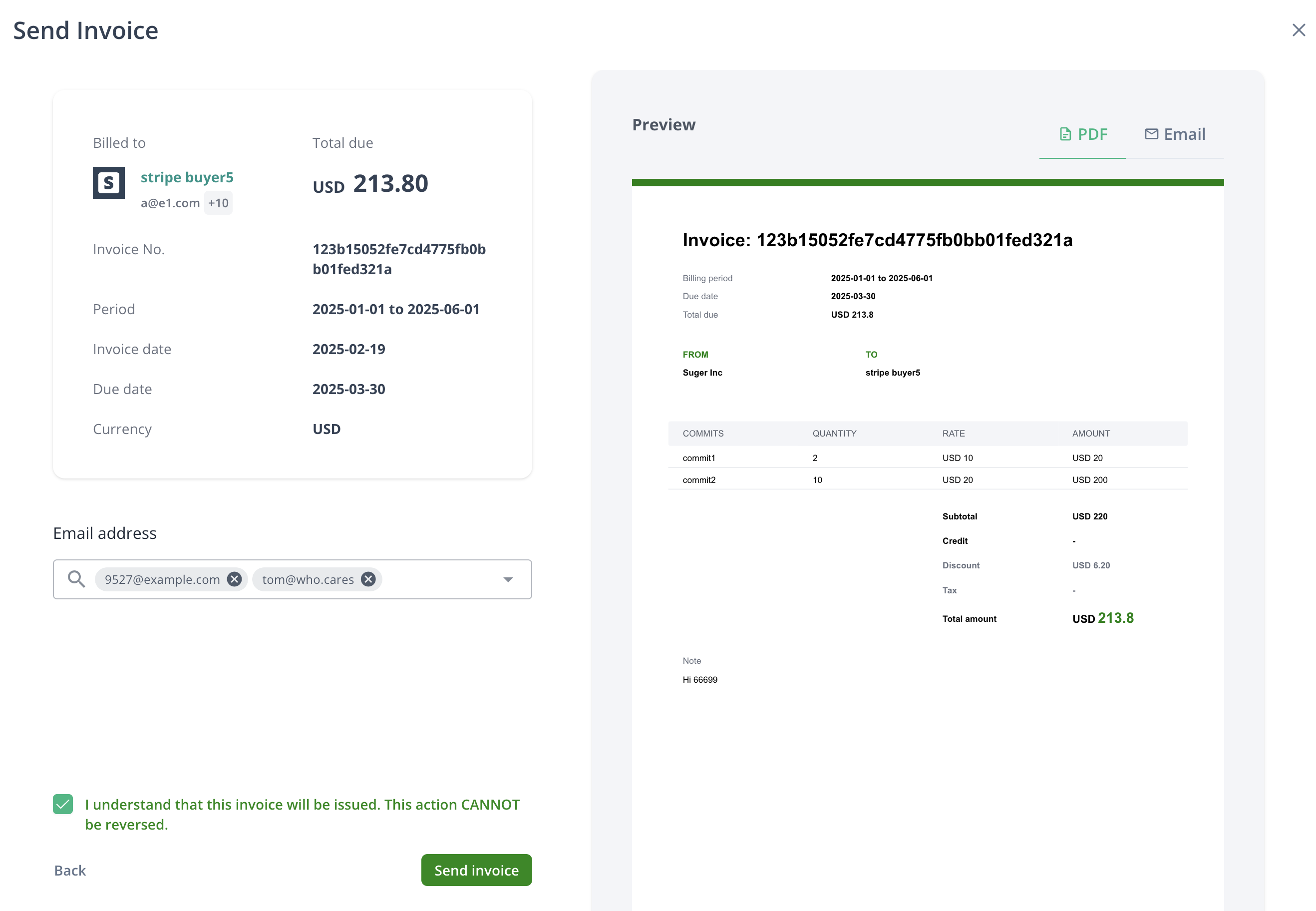Image resolution: width=1316 pixels, height=911 pixels.
Task: Click the Send invoice button
Action: click(476, 870)
